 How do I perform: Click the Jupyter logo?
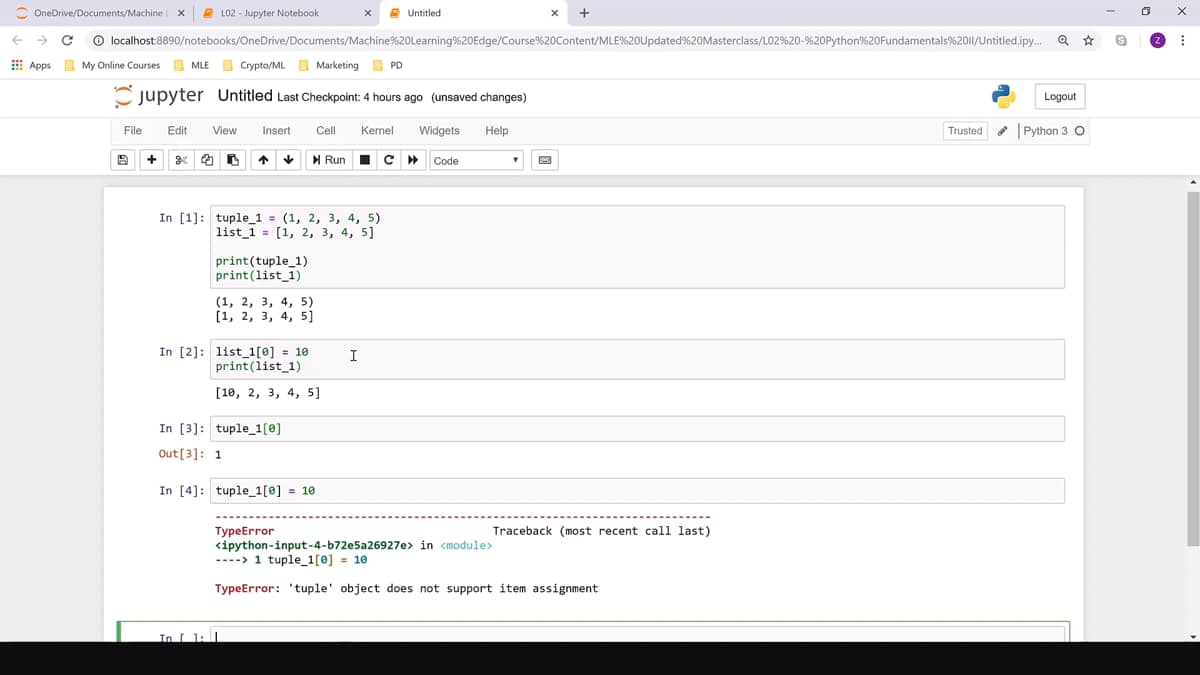point(159,96)
